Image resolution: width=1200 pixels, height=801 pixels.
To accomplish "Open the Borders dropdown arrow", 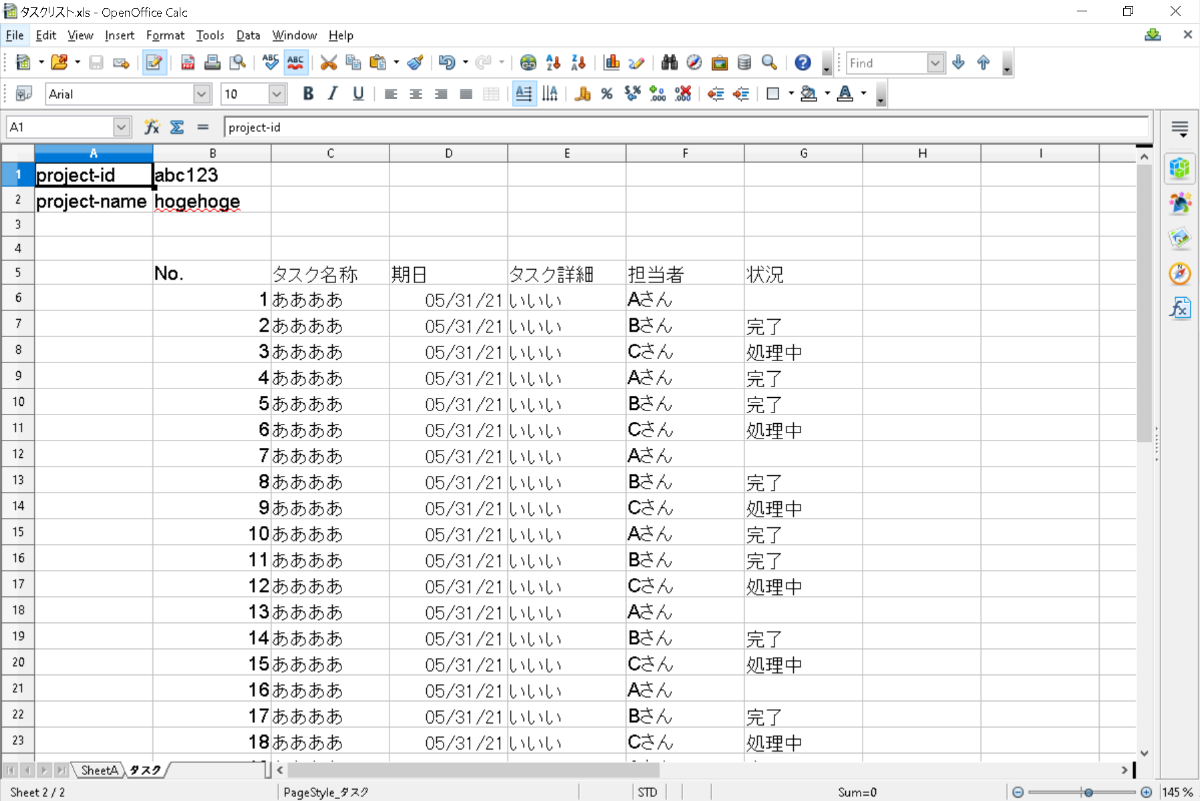I will pyautogui.click(x=791, y=94).
